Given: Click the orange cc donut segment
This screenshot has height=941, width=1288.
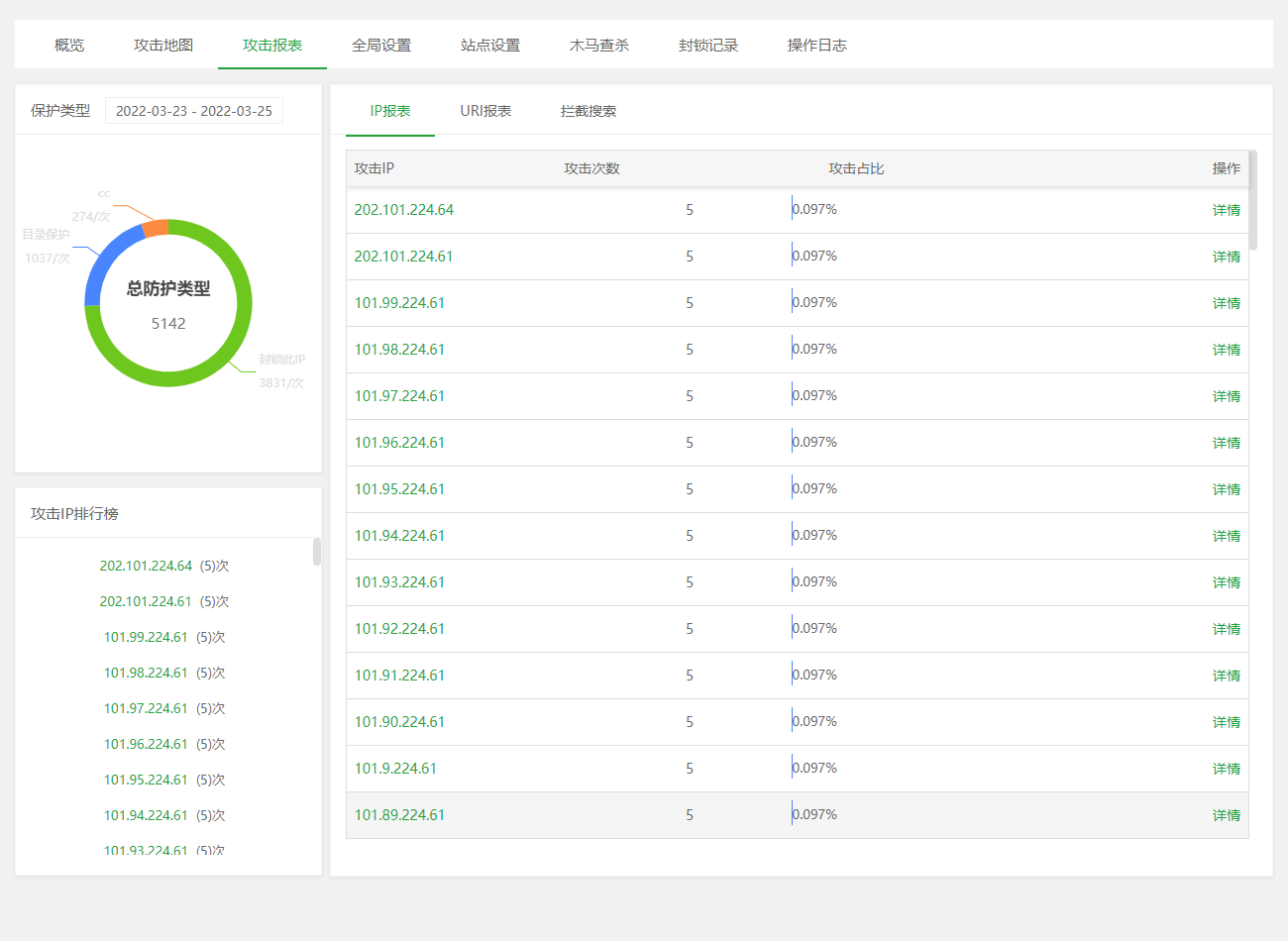Looking at the screenshot, I should 155,229.
